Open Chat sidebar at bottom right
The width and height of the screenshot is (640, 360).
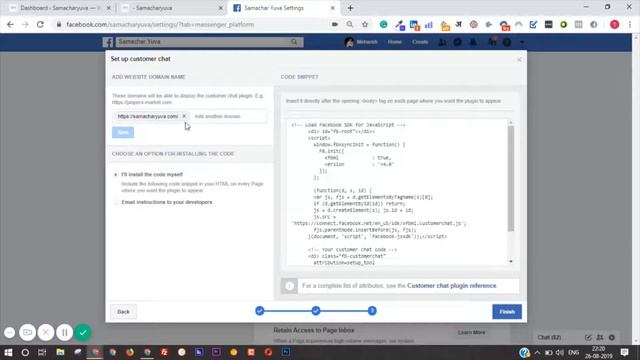549,337
